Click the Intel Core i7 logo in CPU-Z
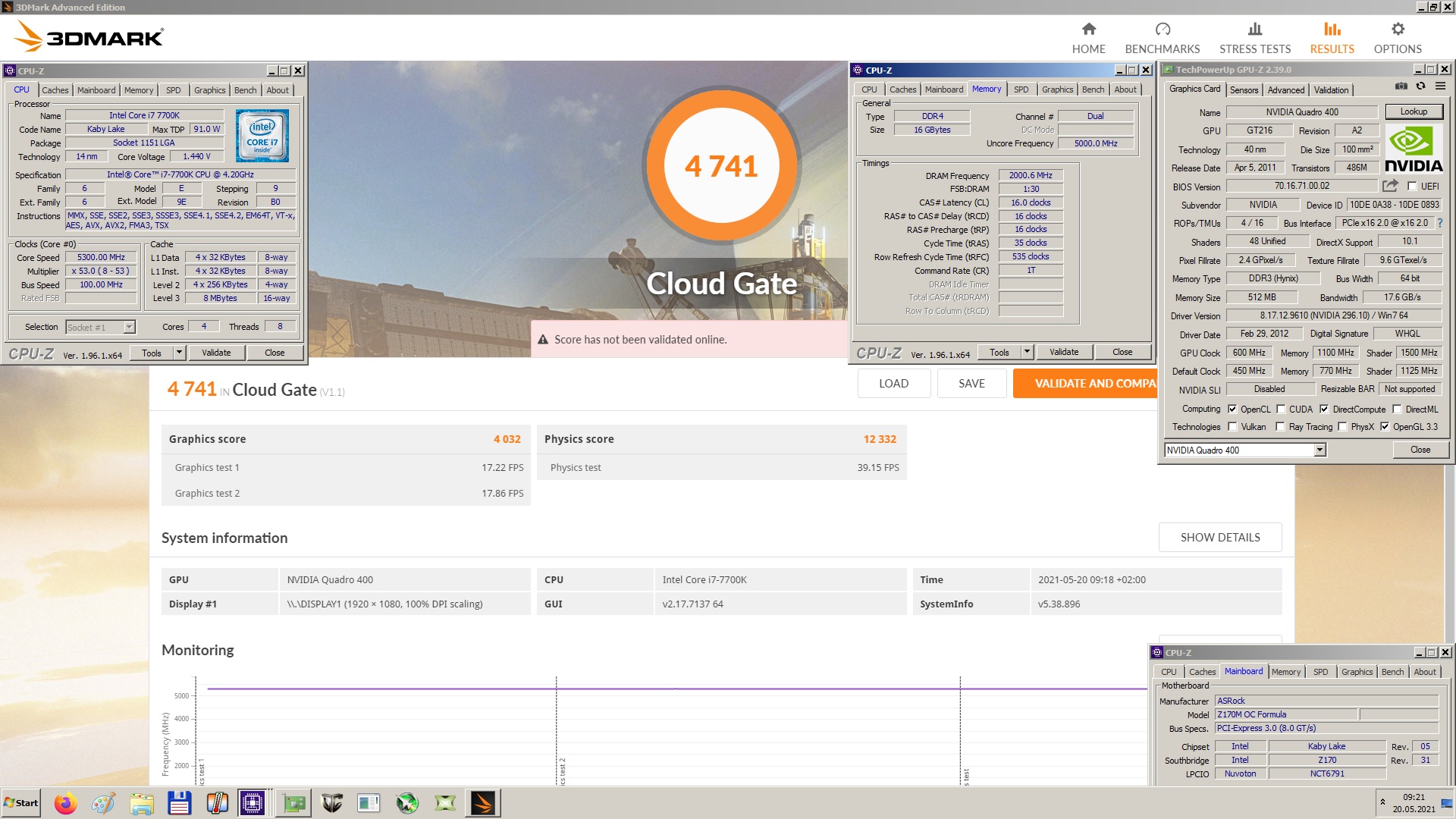This screenshot has width=1456, height=819. (x=262, y=136)
